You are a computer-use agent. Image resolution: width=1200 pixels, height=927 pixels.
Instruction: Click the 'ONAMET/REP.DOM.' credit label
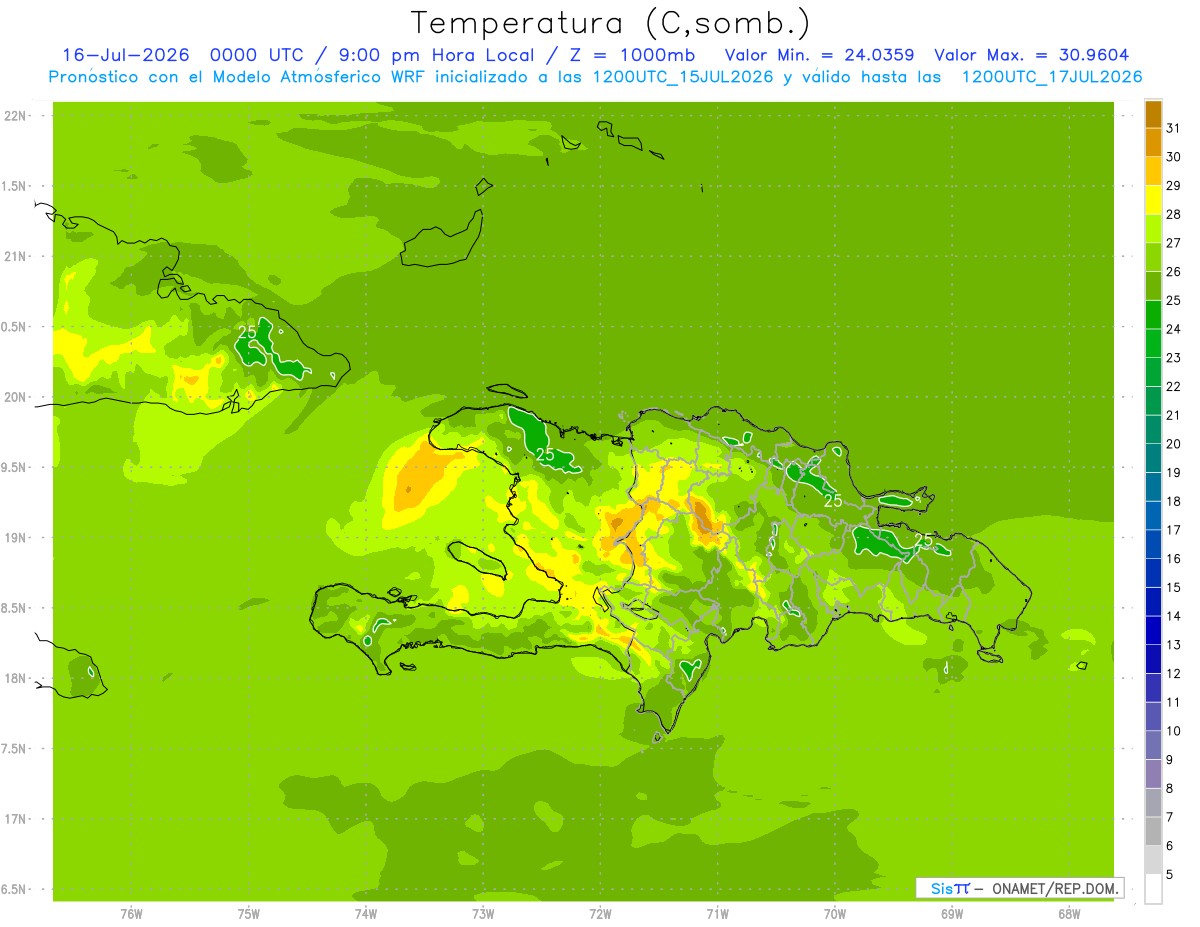coord(1055,888)
